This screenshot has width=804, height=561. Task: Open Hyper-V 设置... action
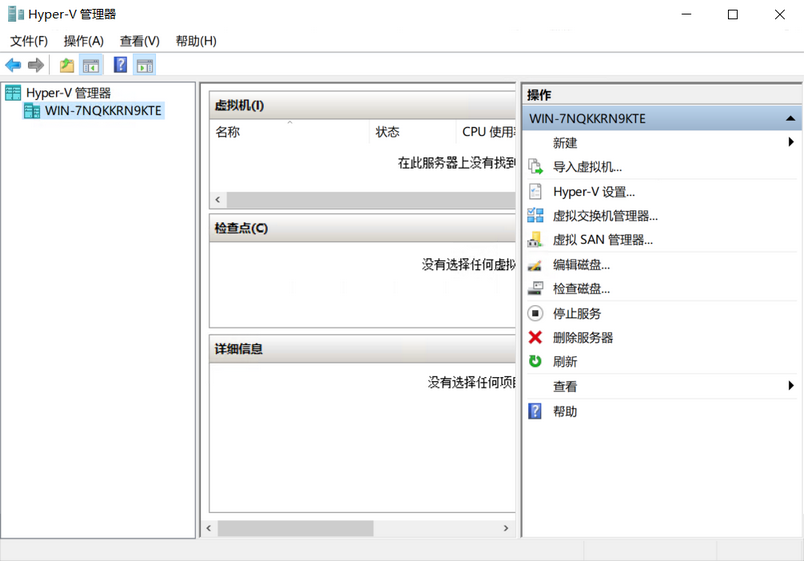click(x=594, y=192)
